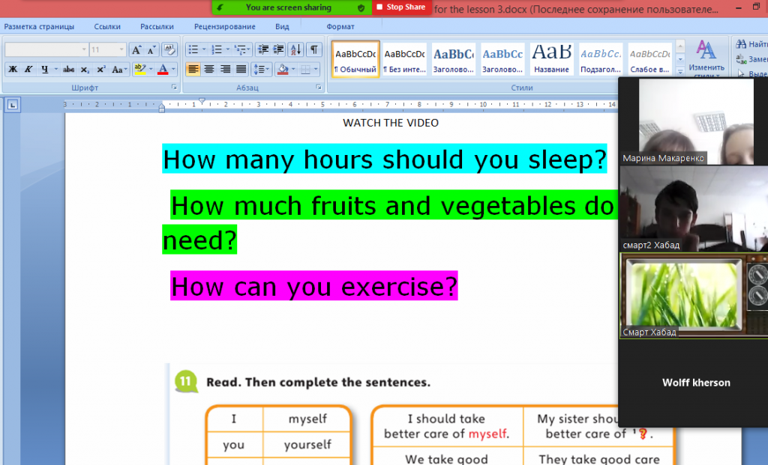Apply bulleted list formatting
Viewport: 768px width, 465px height.
coord(192,49)
